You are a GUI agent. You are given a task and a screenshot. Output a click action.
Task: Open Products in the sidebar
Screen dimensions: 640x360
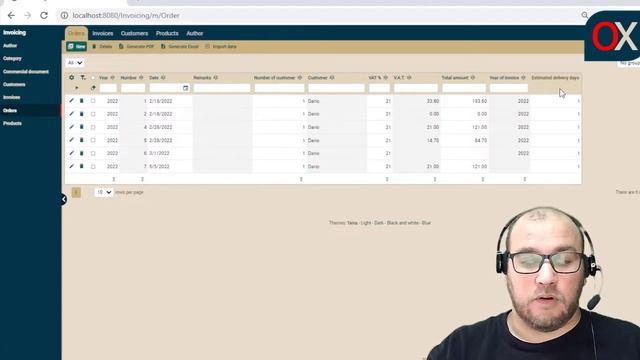(12, 123)
